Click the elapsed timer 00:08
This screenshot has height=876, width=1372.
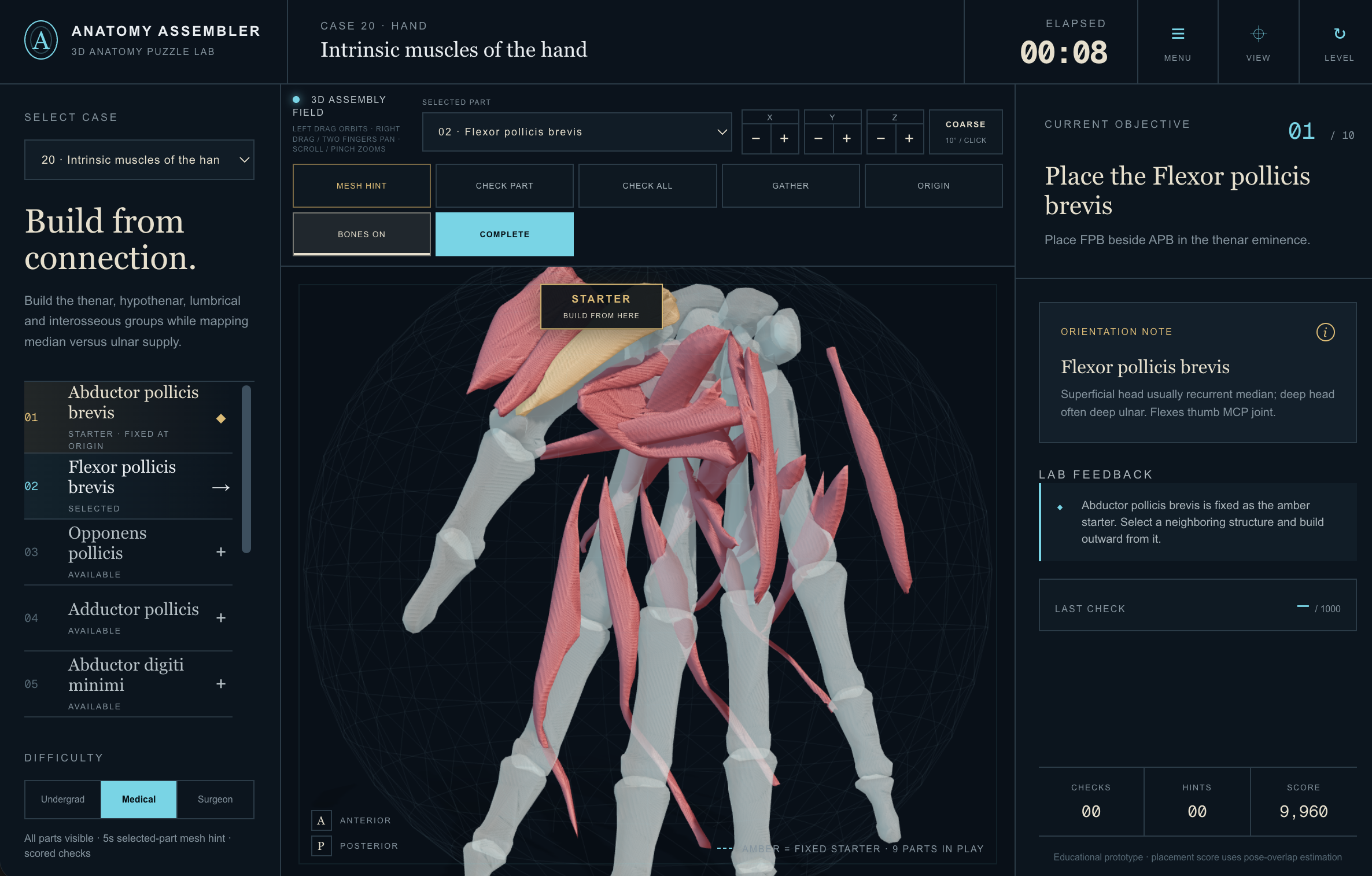pos(1064,53)
